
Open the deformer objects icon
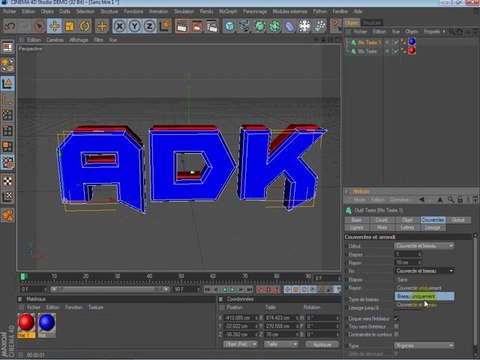(x=290, y=26)
